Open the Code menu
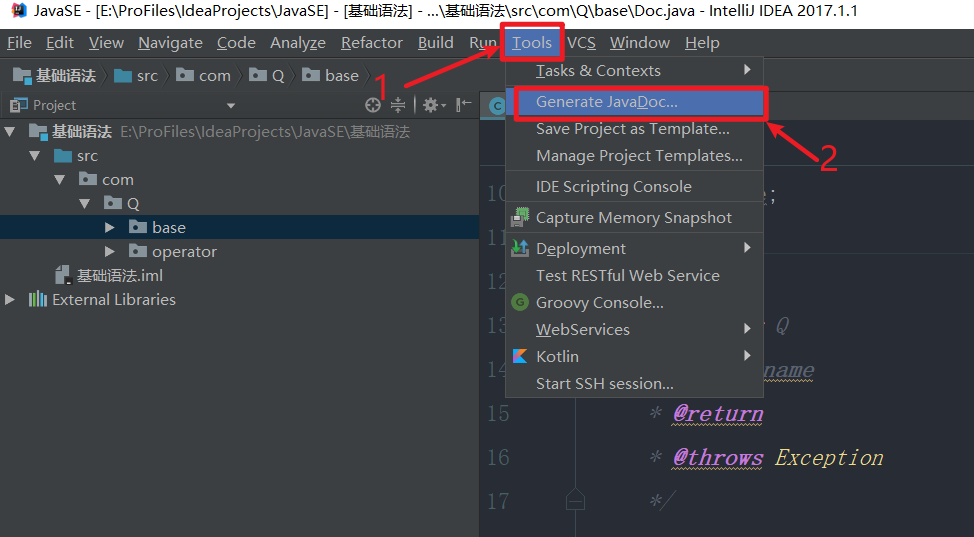 (x=236, y=43)
